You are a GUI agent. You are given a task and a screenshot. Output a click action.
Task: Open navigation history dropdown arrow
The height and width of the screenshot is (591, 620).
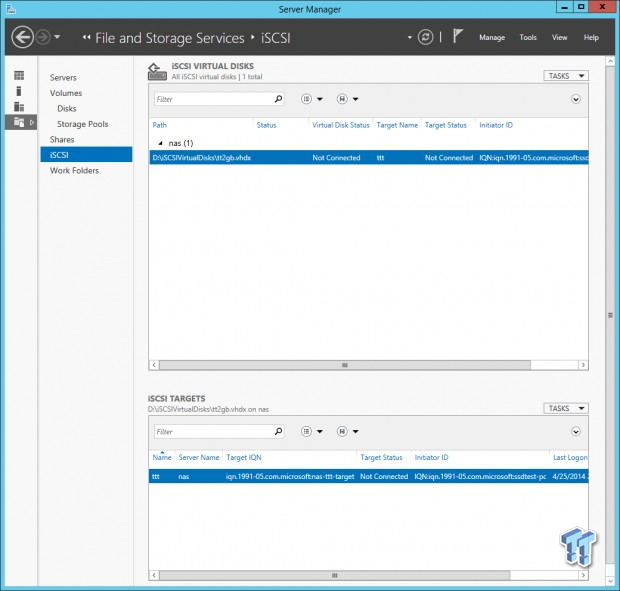coord(57,37)
